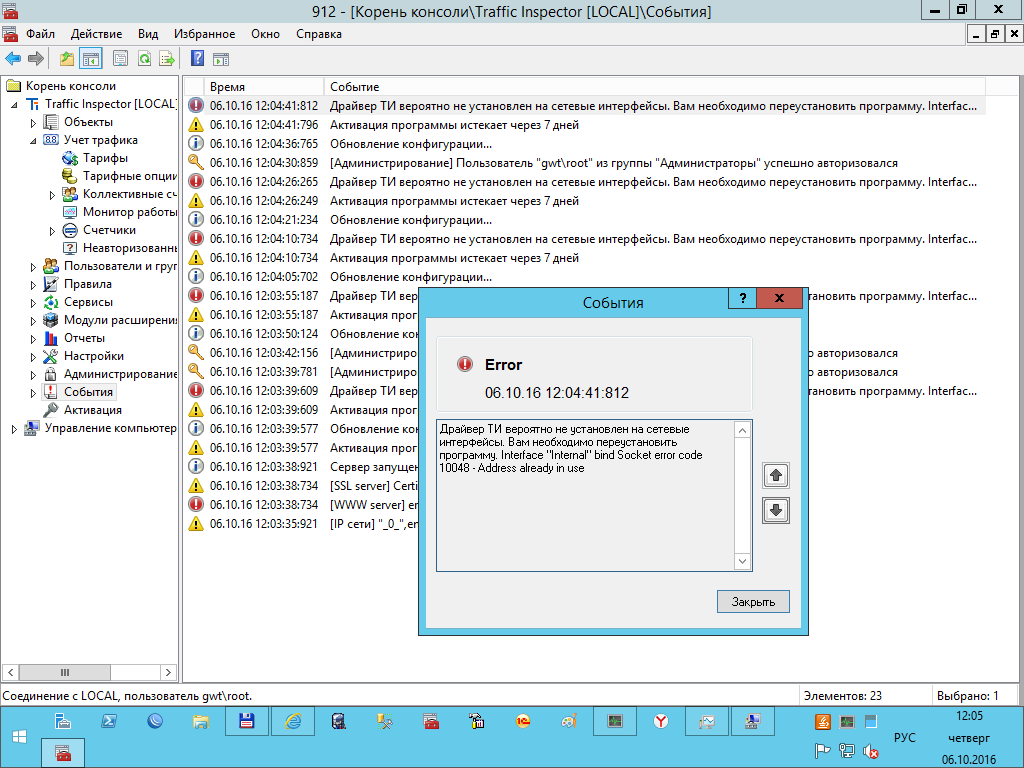Open PowerShell from taskbar
Screen dimensions: 1024x768
click(x=108, y=721)
